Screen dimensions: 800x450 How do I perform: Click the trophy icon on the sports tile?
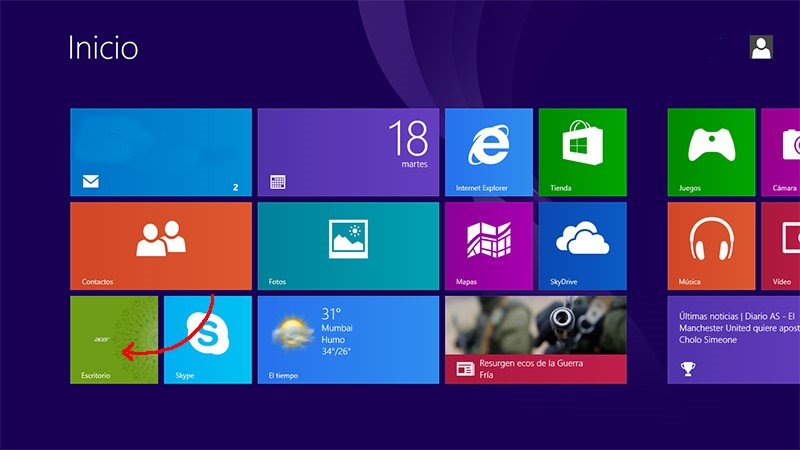point(688,369)
